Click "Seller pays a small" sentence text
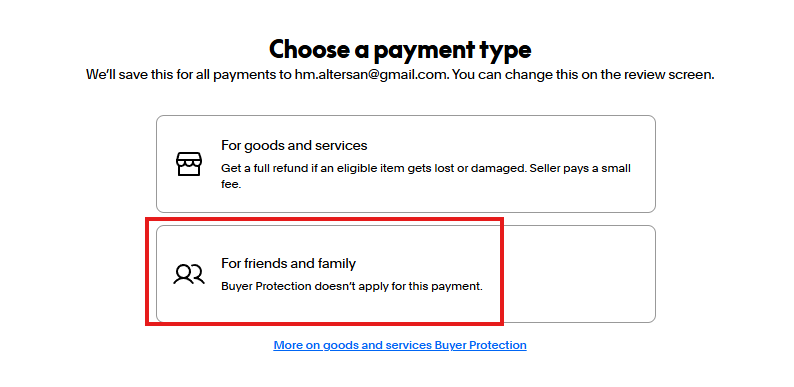The image size is (794, 387). (580, 168)
